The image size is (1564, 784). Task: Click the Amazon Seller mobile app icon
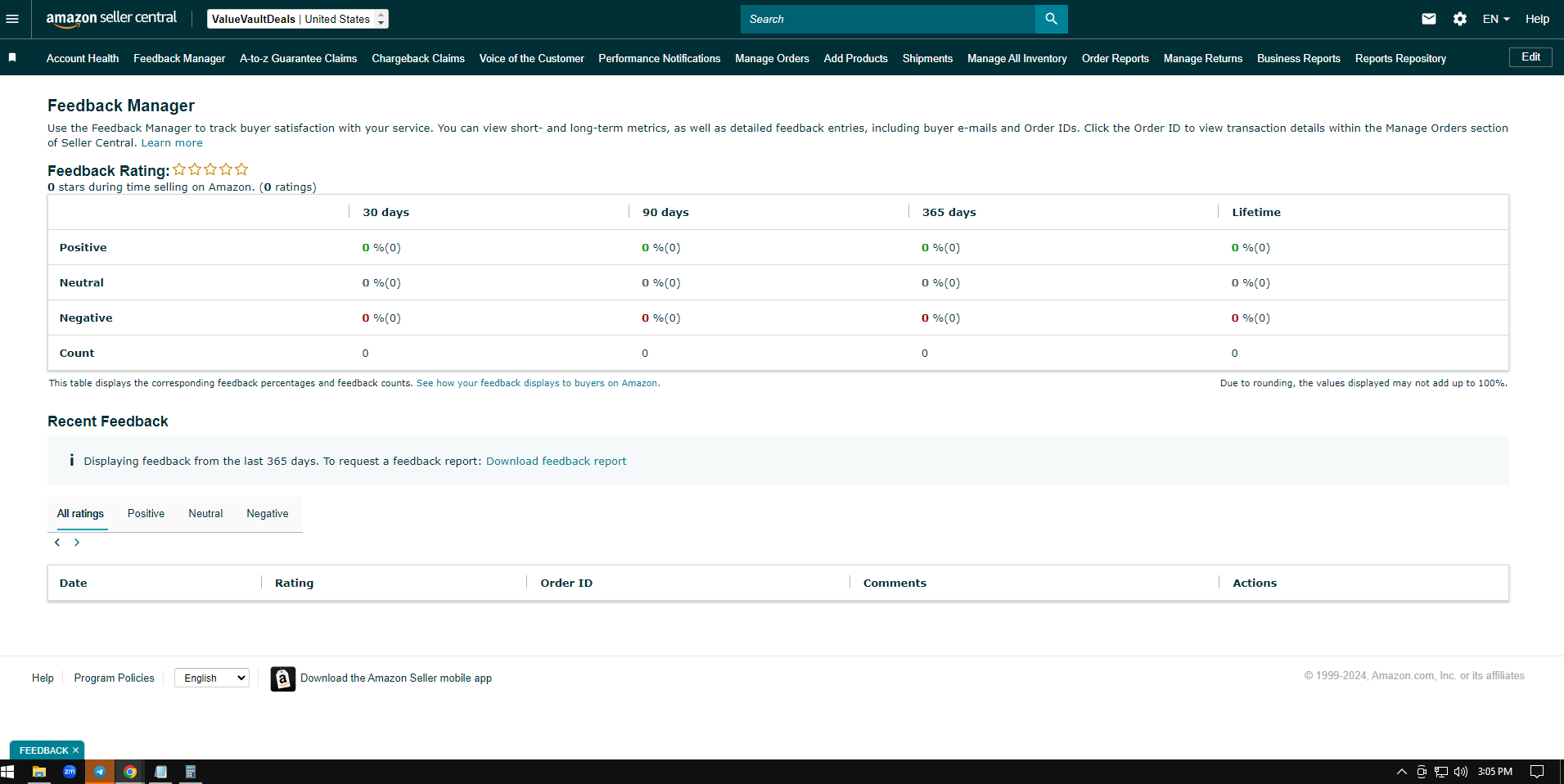point(283,678)
